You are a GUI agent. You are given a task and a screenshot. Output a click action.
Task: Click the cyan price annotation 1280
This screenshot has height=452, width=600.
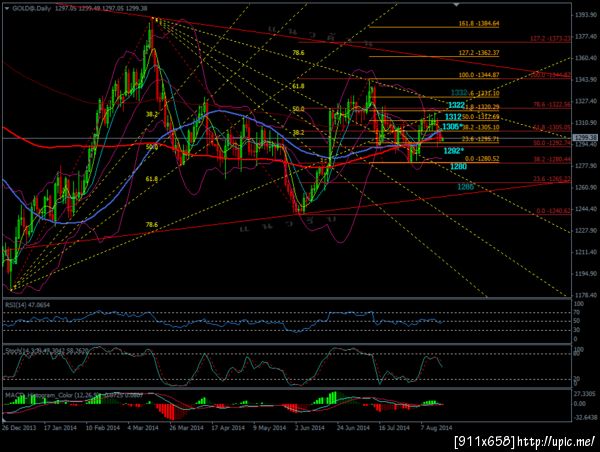coord(458,166)
